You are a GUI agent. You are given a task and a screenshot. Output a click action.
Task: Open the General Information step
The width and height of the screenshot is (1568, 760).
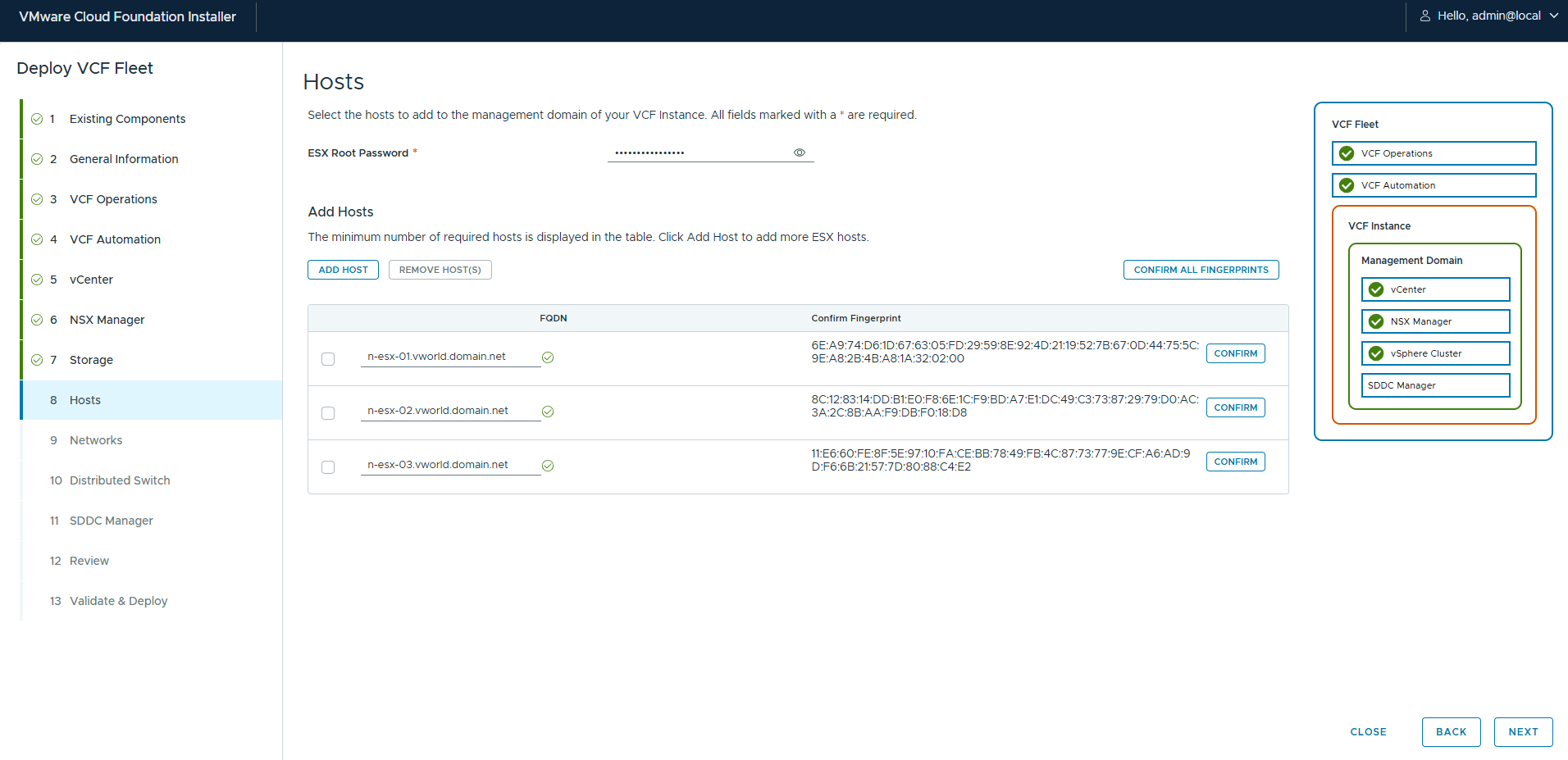click(124, 159)
